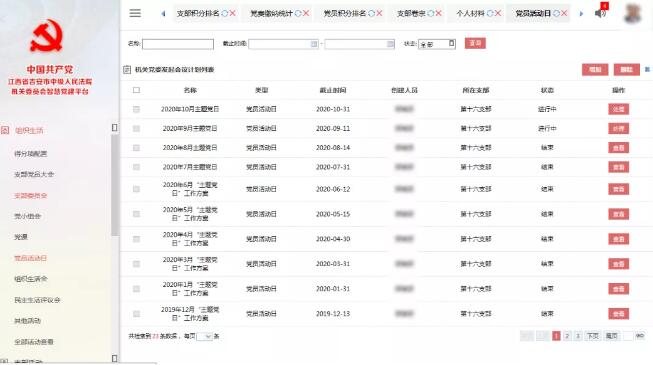This screenshot has width=653, height=365.
Task: Close the active 党员活动日 tab
Action: (564, 13)
